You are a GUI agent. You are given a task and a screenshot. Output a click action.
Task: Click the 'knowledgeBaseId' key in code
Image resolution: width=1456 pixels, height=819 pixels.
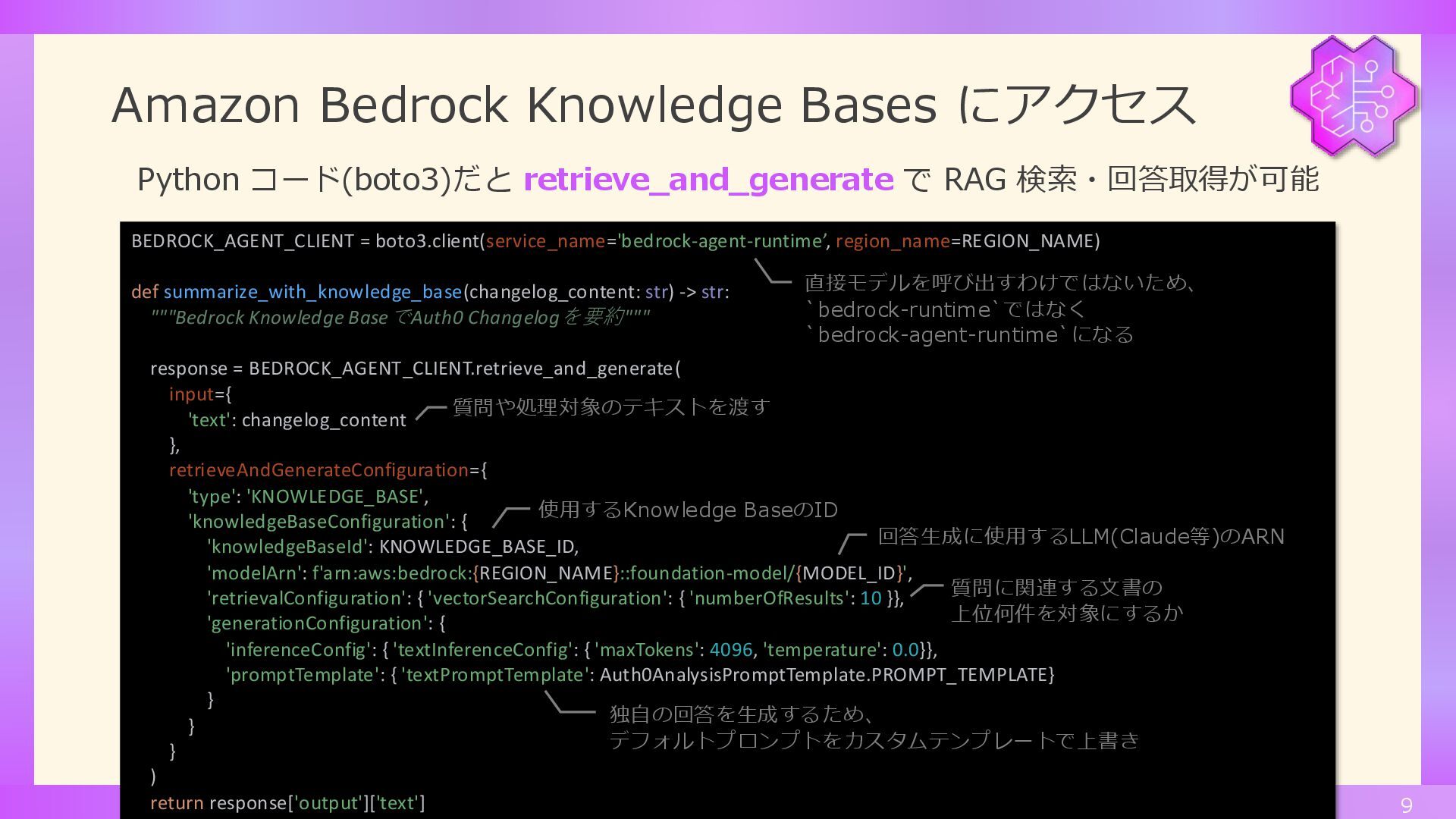[x=287, y=547]
